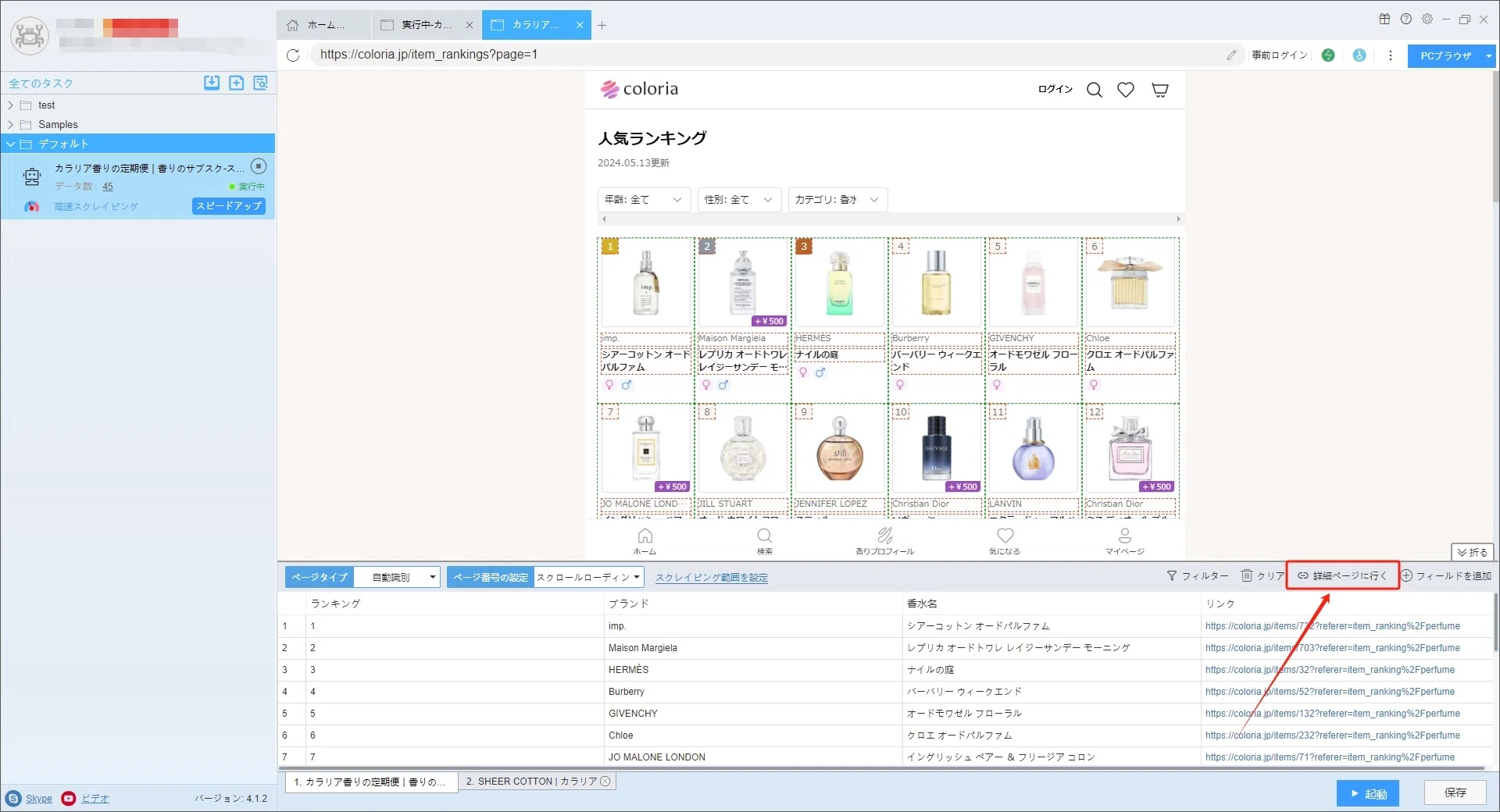Reload the page with the refresh icon
Screen dimensions: 1500x812
(293, 55)
